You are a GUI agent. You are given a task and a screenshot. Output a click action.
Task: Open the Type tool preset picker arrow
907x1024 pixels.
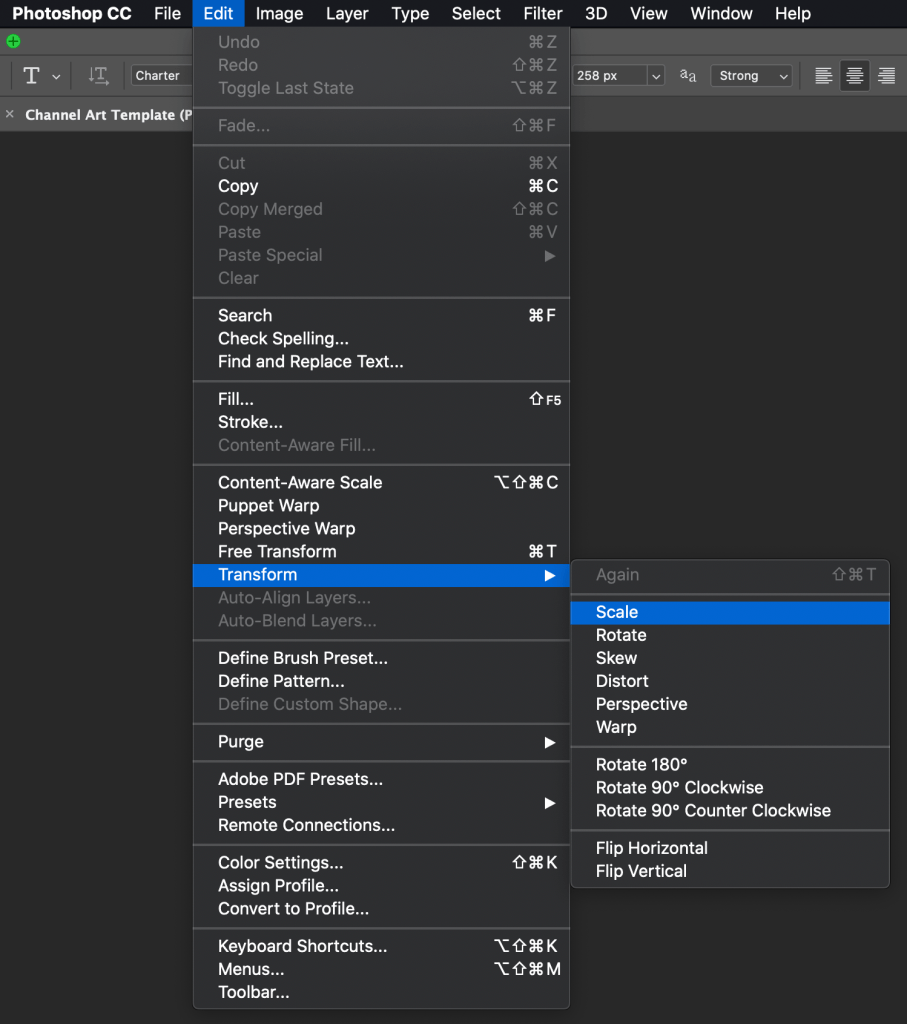coord(56,77)
